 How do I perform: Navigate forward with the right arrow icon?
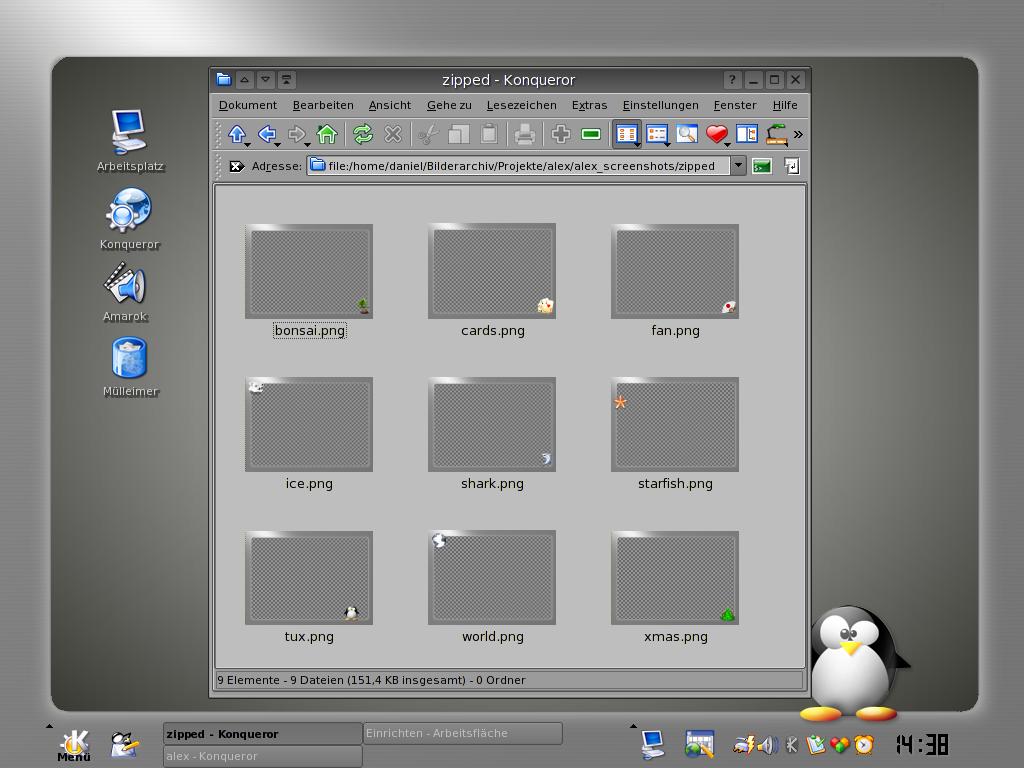296,134
